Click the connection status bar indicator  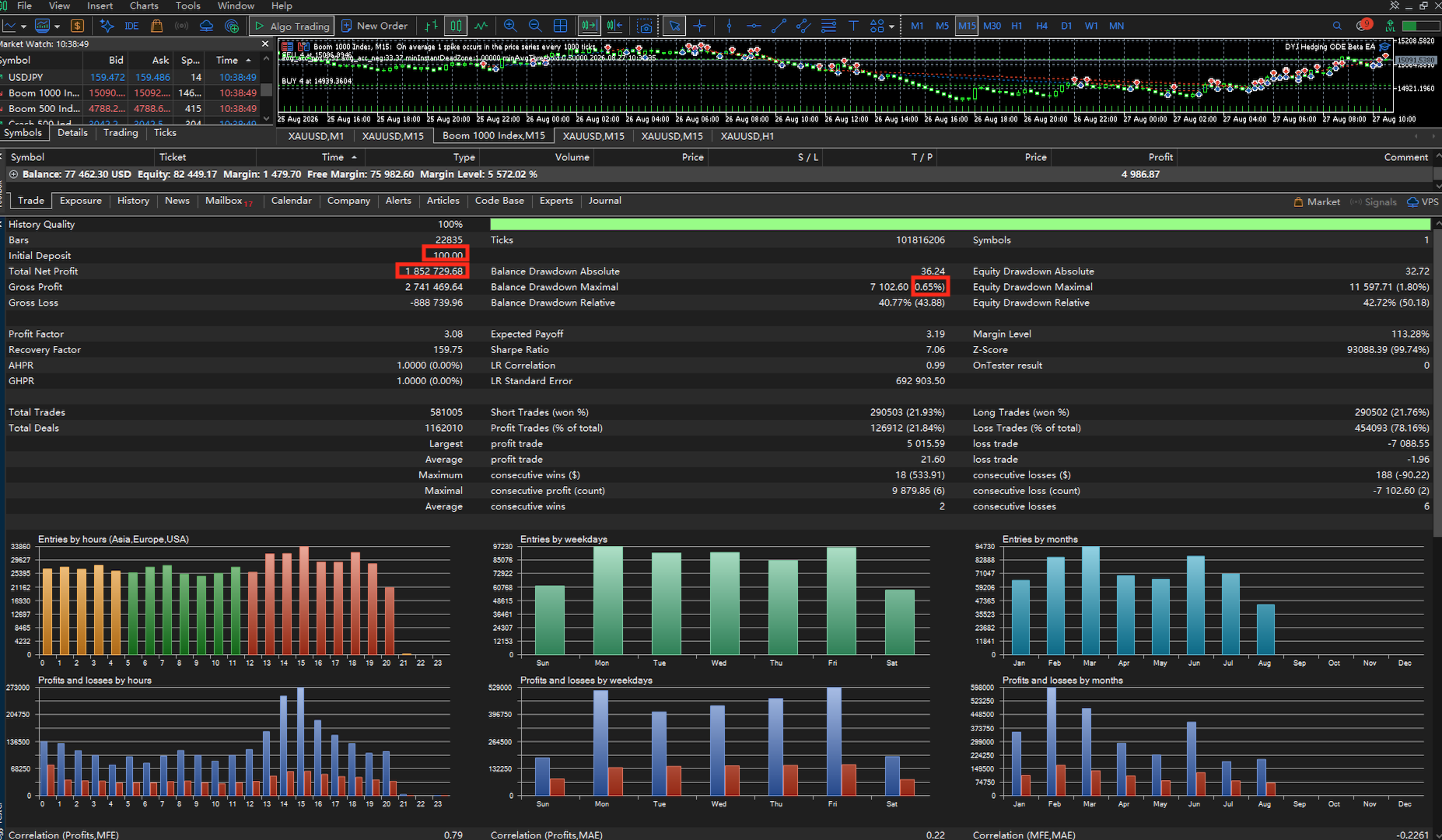(1419, 26)
